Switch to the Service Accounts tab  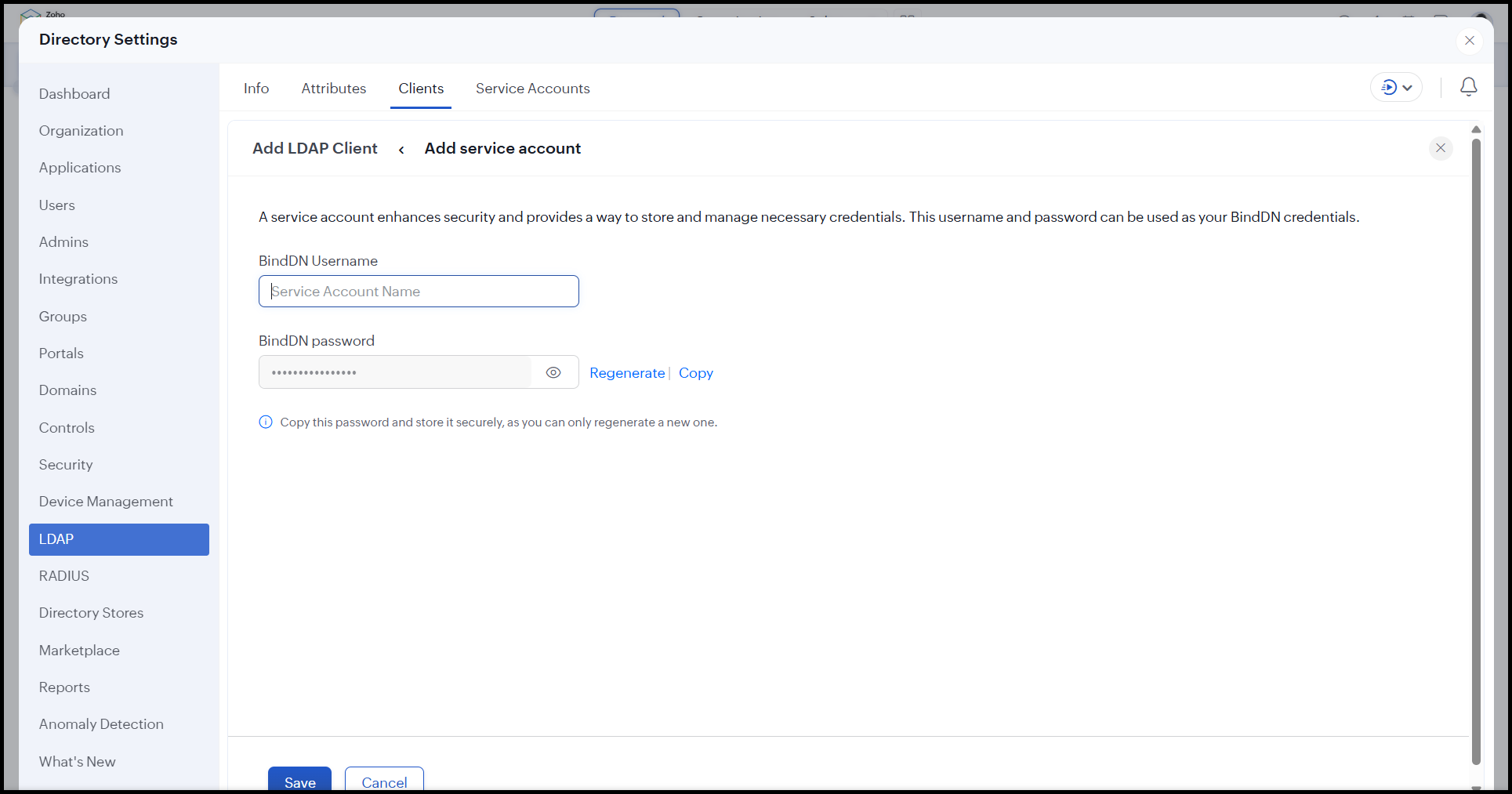tap(532, 89)
